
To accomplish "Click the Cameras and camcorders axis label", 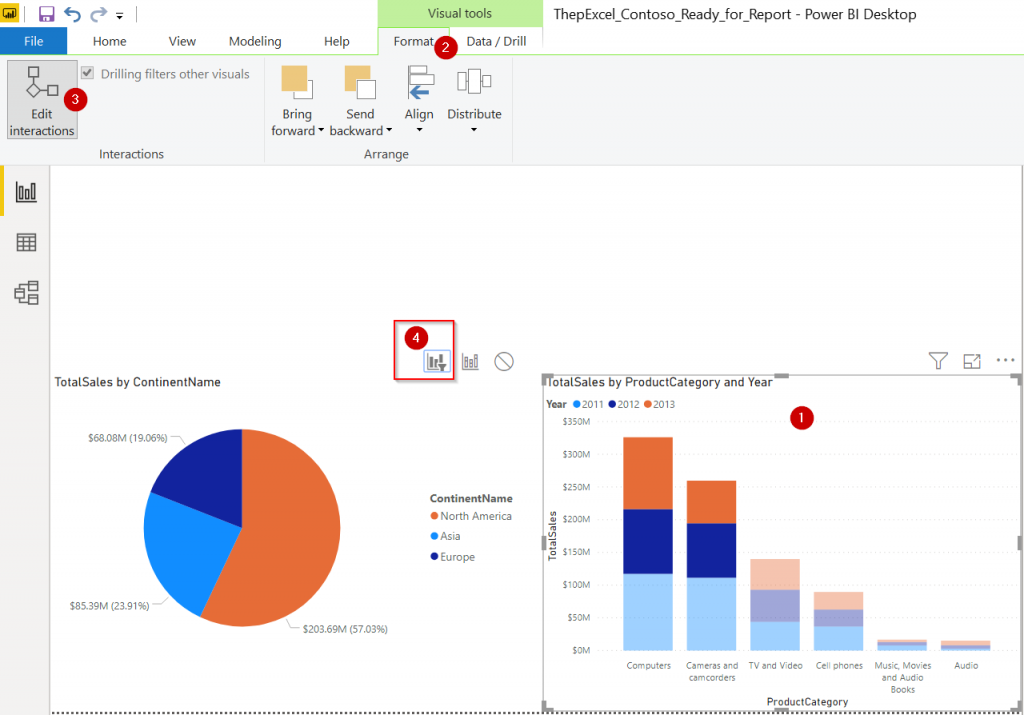I will tap(712, 671).
